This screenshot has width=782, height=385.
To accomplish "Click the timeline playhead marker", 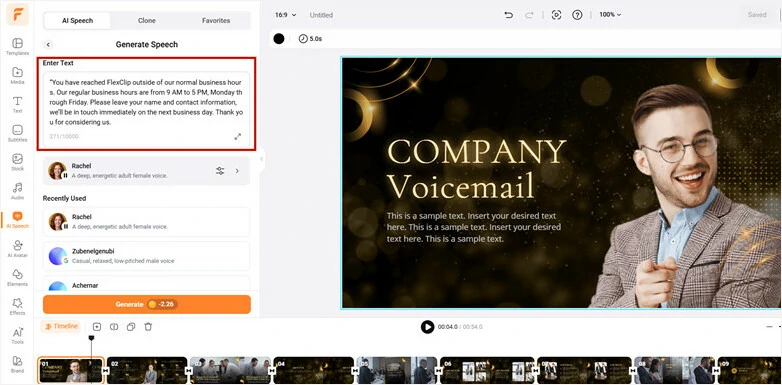I will [x=91, y=338].
